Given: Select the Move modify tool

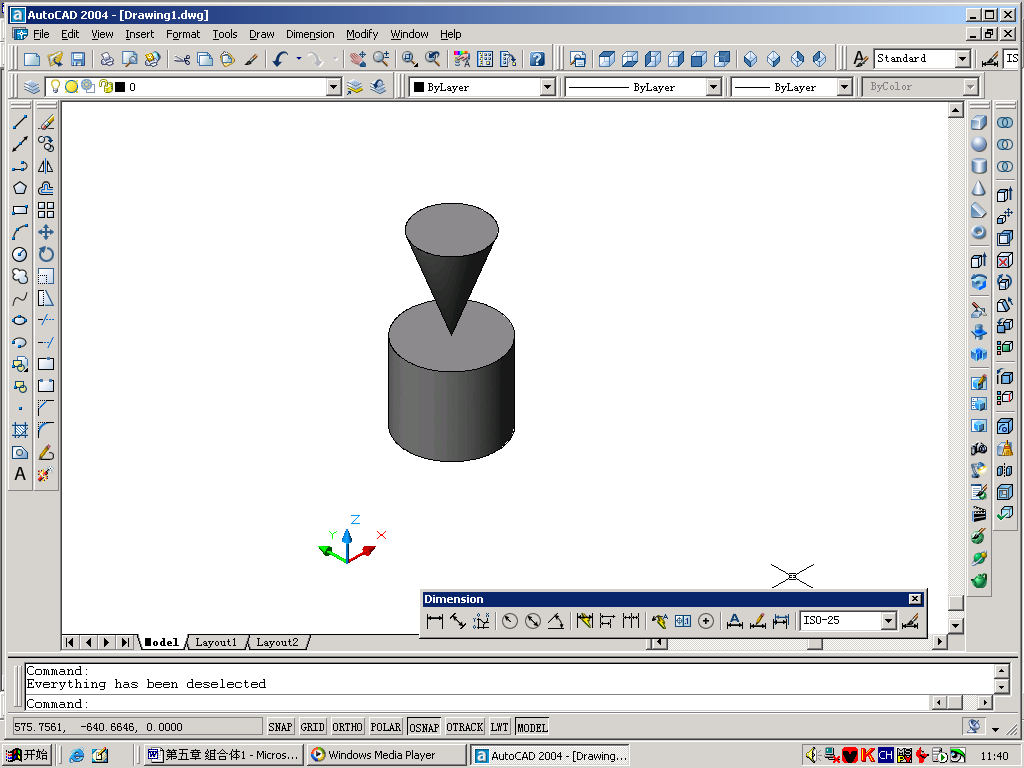Looking at the screenshot, I should click(46, 232).
